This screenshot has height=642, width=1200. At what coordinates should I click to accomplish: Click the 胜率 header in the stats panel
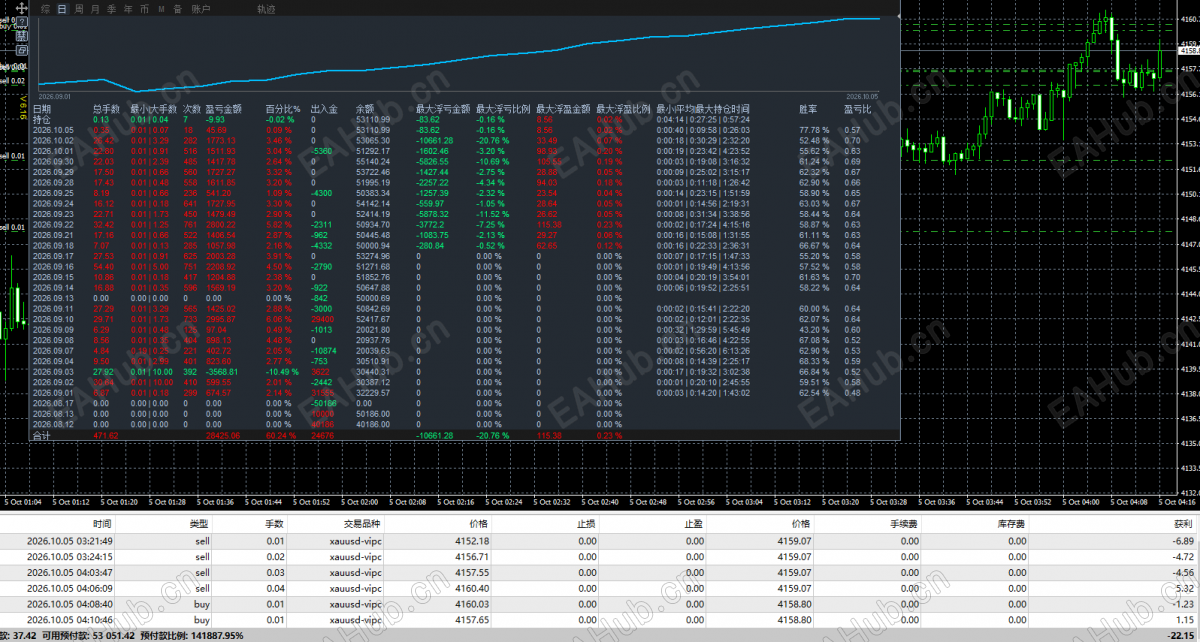click(808, 108)
